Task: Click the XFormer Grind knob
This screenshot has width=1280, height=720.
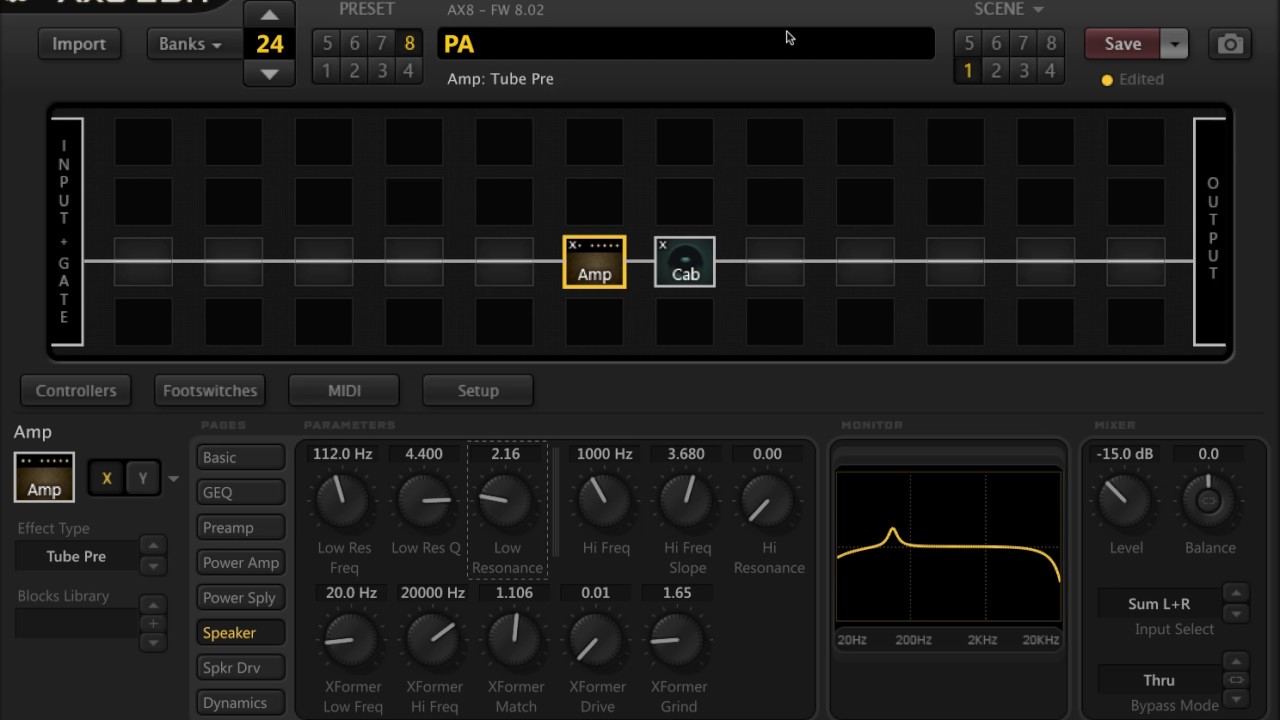Action: point(677,640)
